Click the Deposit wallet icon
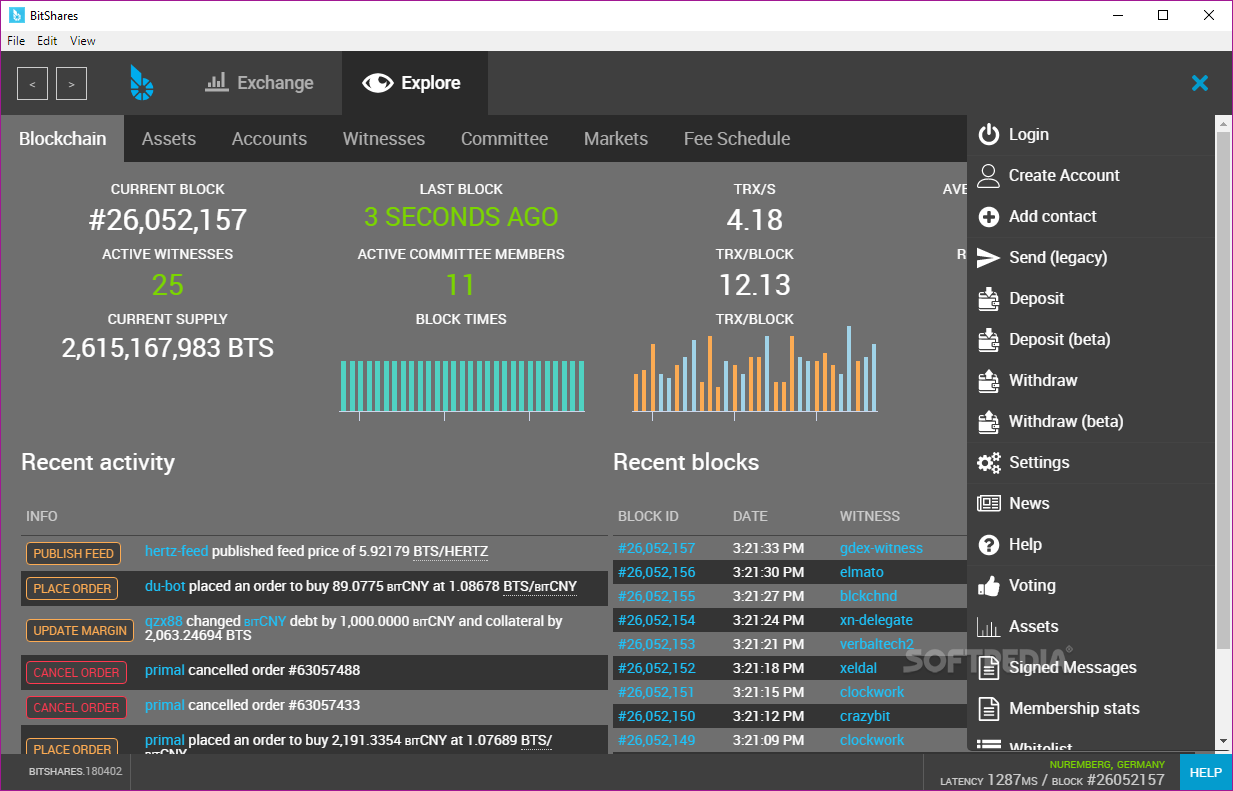Screen dimensions: 1233x791 click(x=989, y=299)
